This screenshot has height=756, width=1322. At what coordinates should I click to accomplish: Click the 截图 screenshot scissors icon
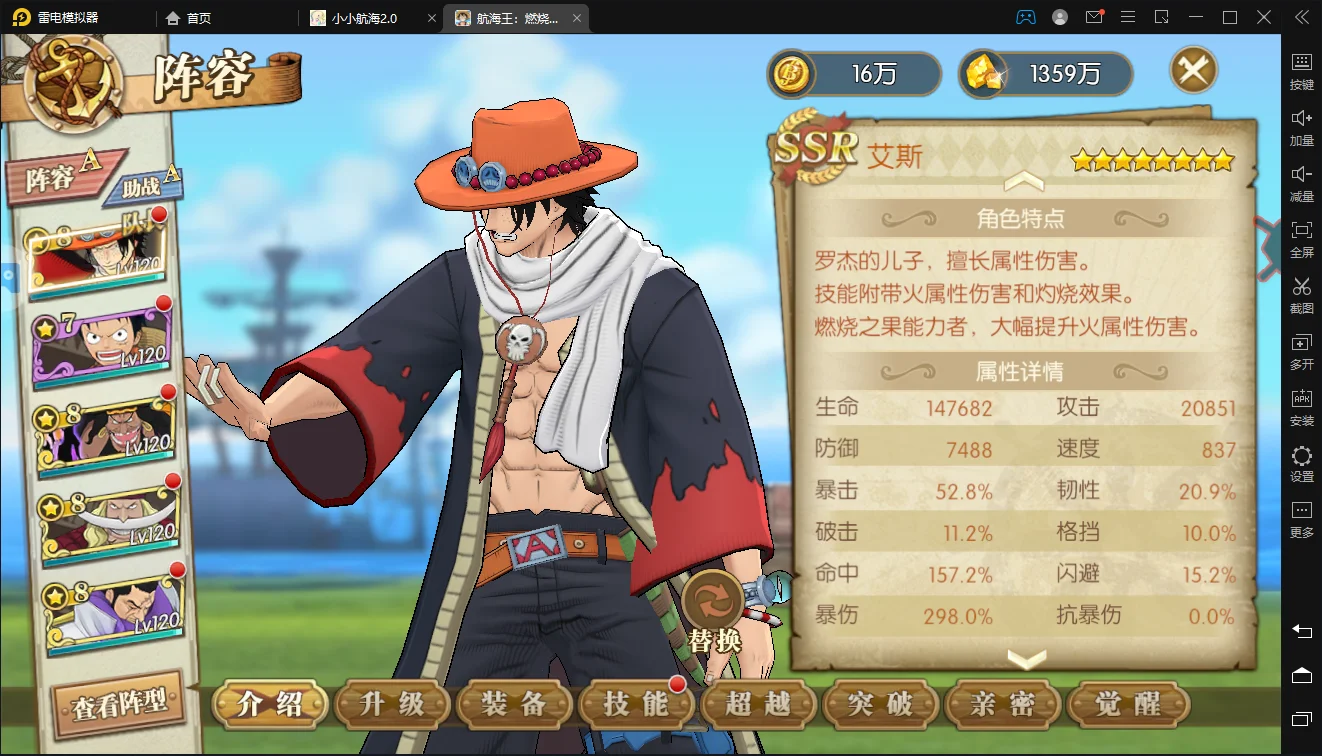click(1301, 295)
